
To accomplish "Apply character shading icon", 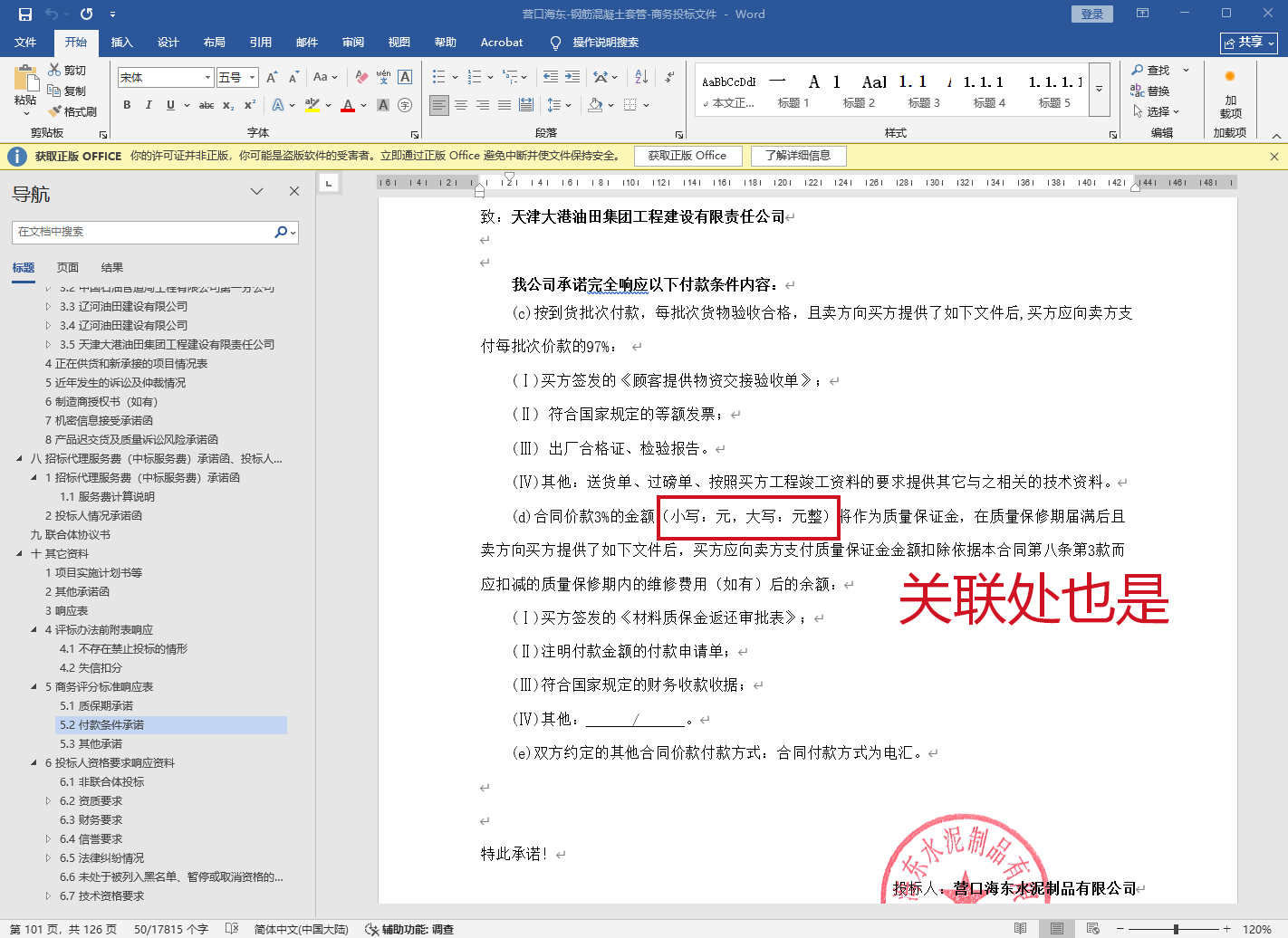I will point(383,105).
